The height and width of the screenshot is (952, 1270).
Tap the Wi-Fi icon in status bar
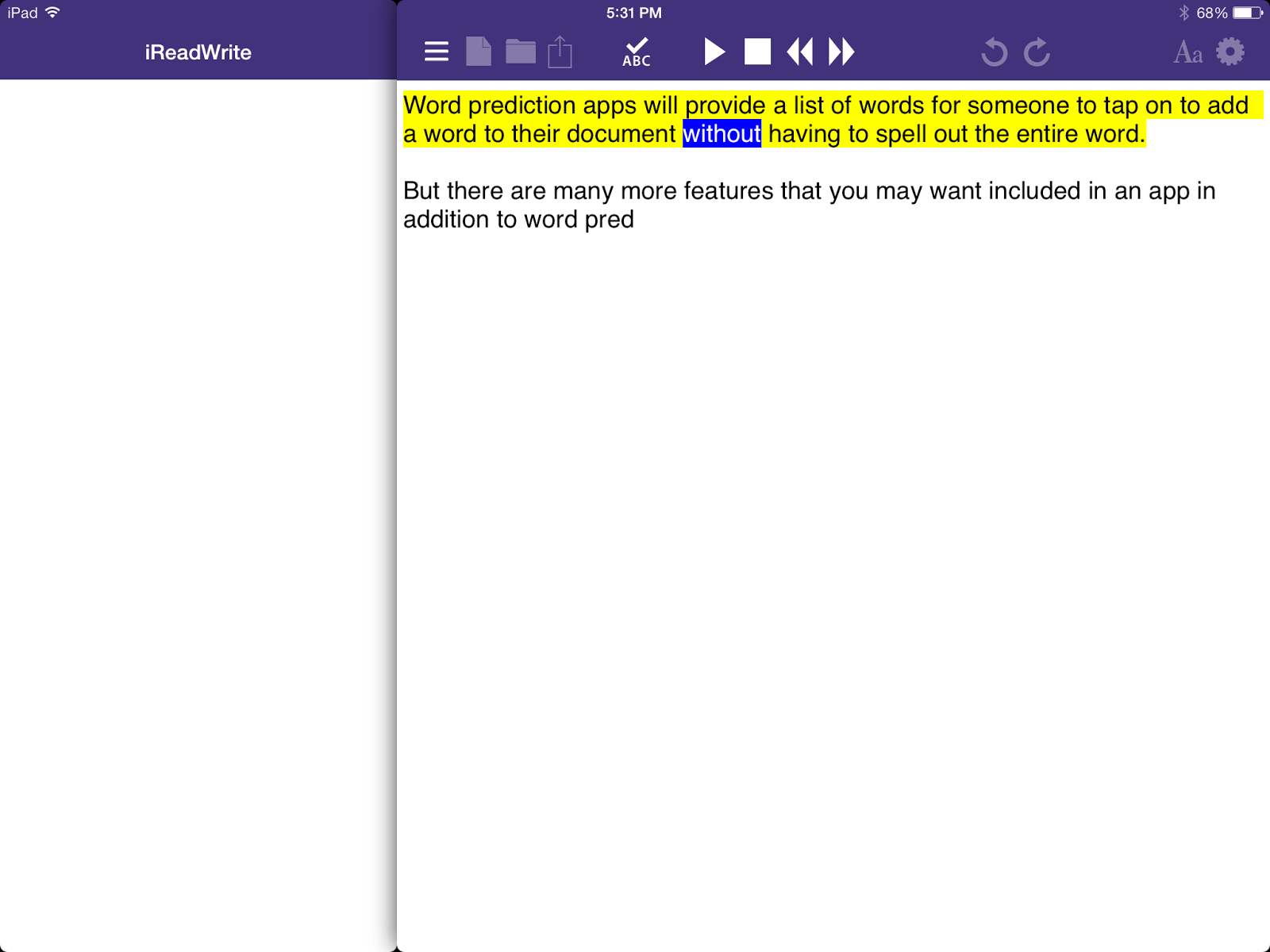[52, 13]
